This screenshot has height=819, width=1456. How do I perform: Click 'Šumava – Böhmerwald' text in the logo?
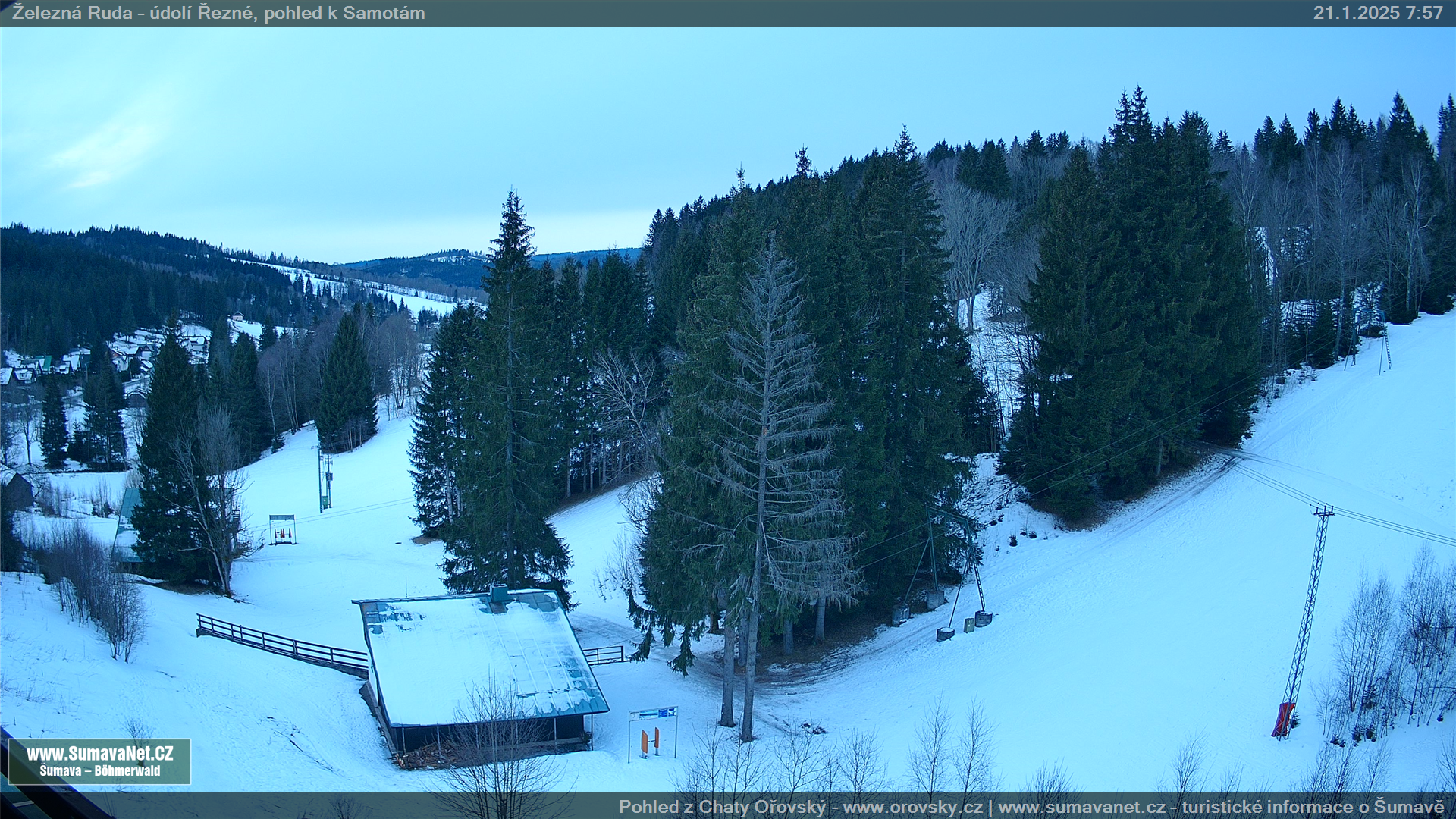[99, 771]
